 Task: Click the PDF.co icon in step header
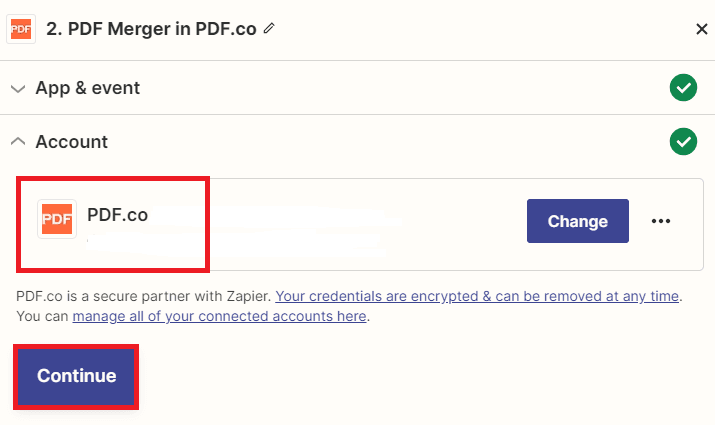click(20, 28)
